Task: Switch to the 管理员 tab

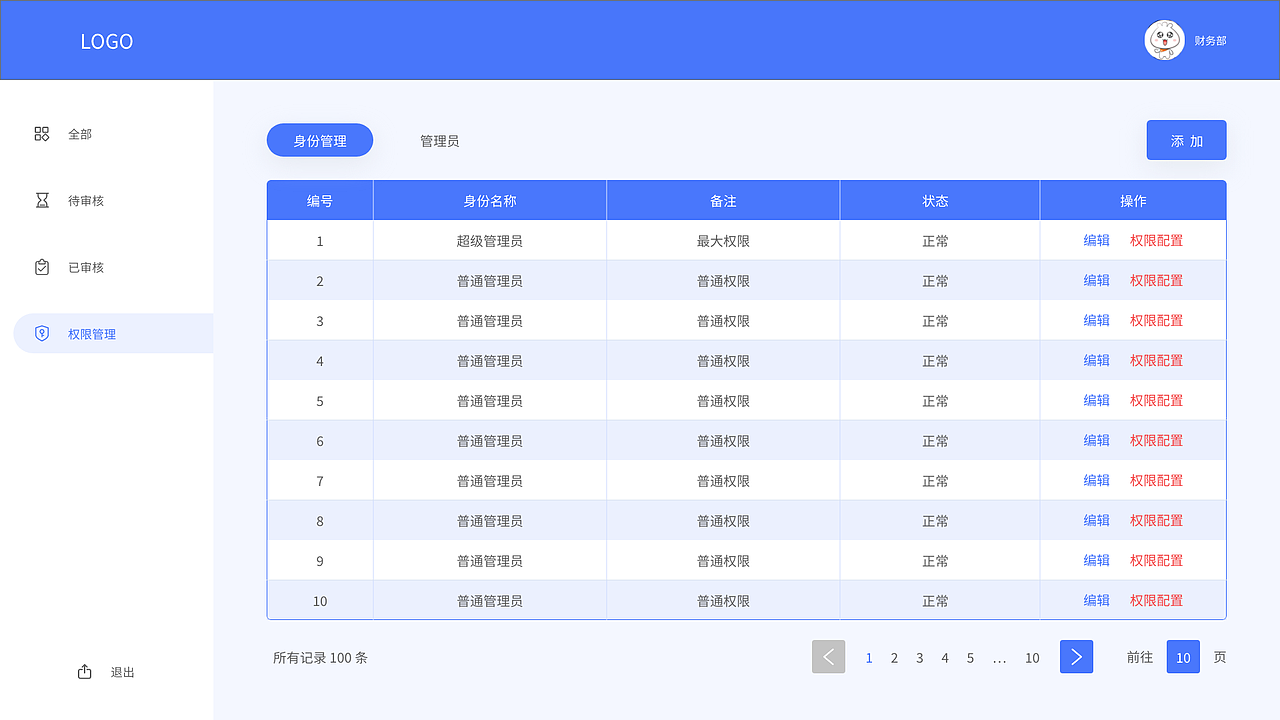Action: pos(439,140)
